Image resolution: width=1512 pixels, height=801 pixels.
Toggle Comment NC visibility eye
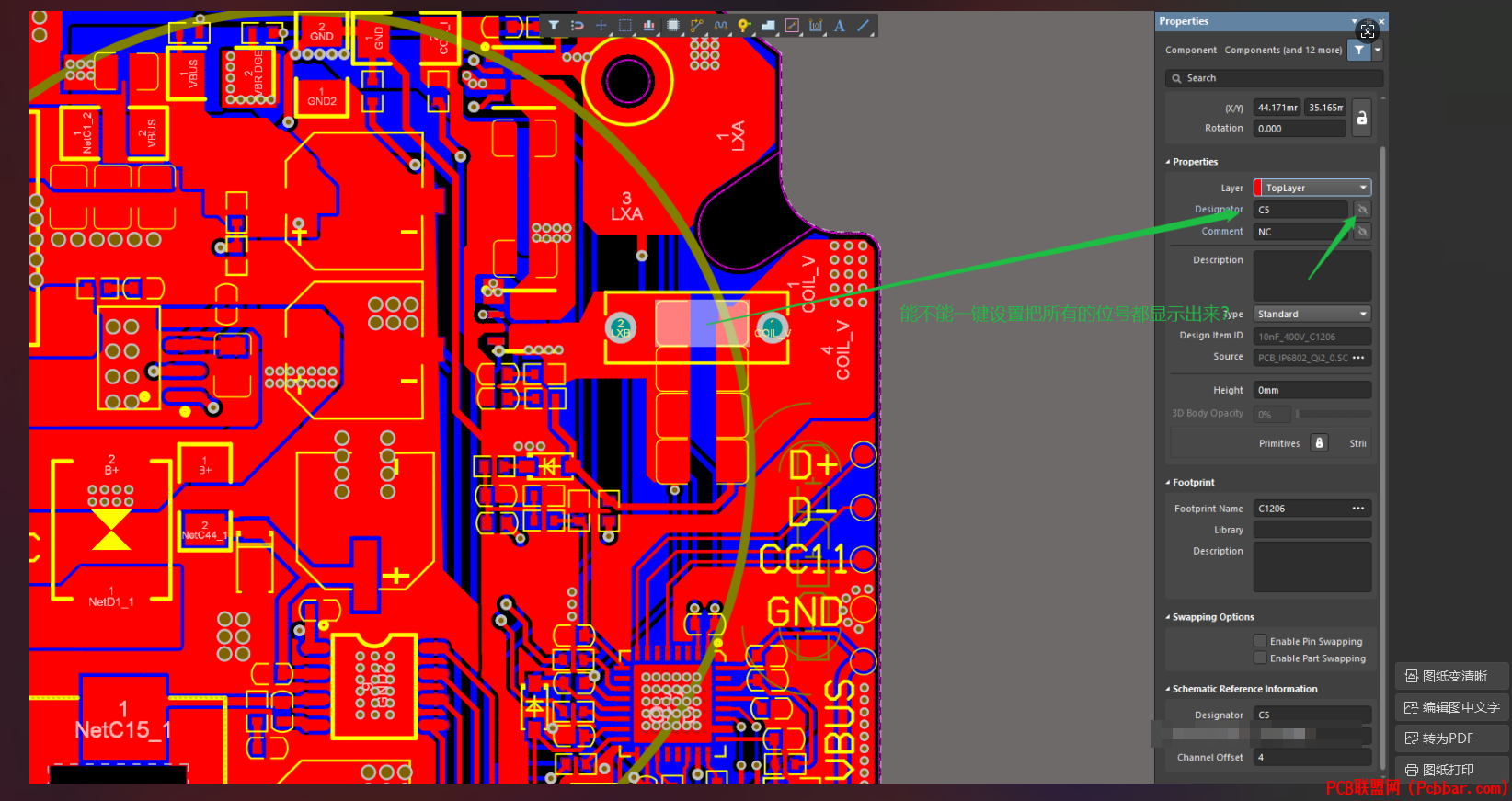1362,232
